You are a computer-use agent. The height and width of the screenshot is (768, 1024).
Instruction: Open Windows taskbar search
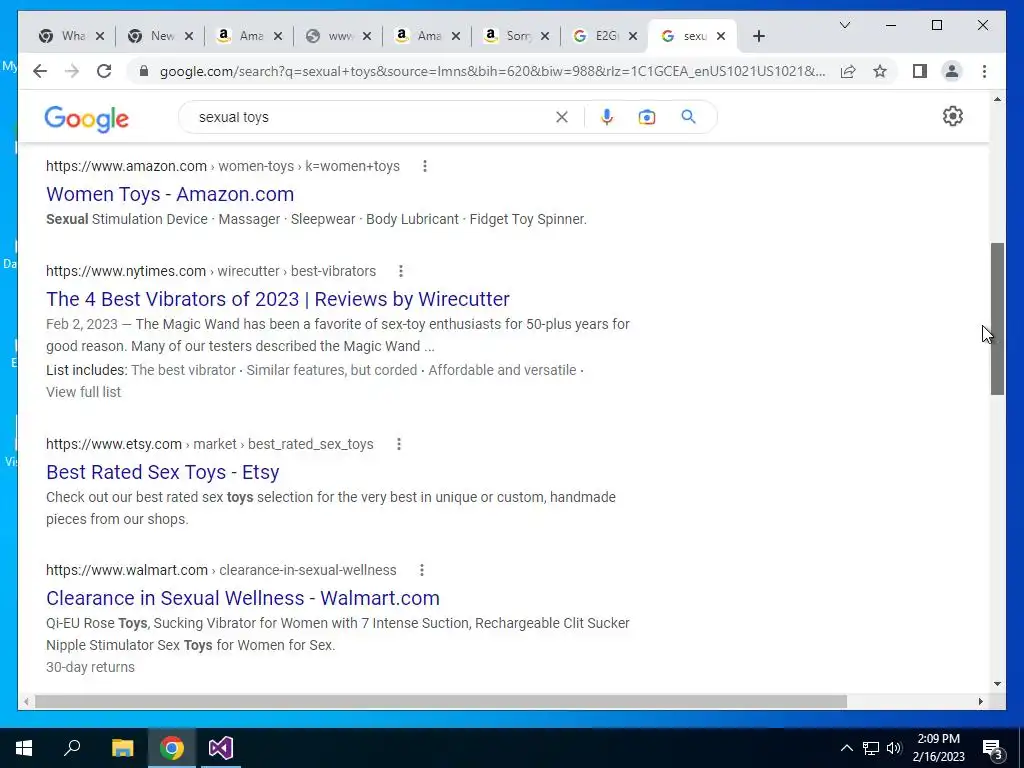(72, 748)
